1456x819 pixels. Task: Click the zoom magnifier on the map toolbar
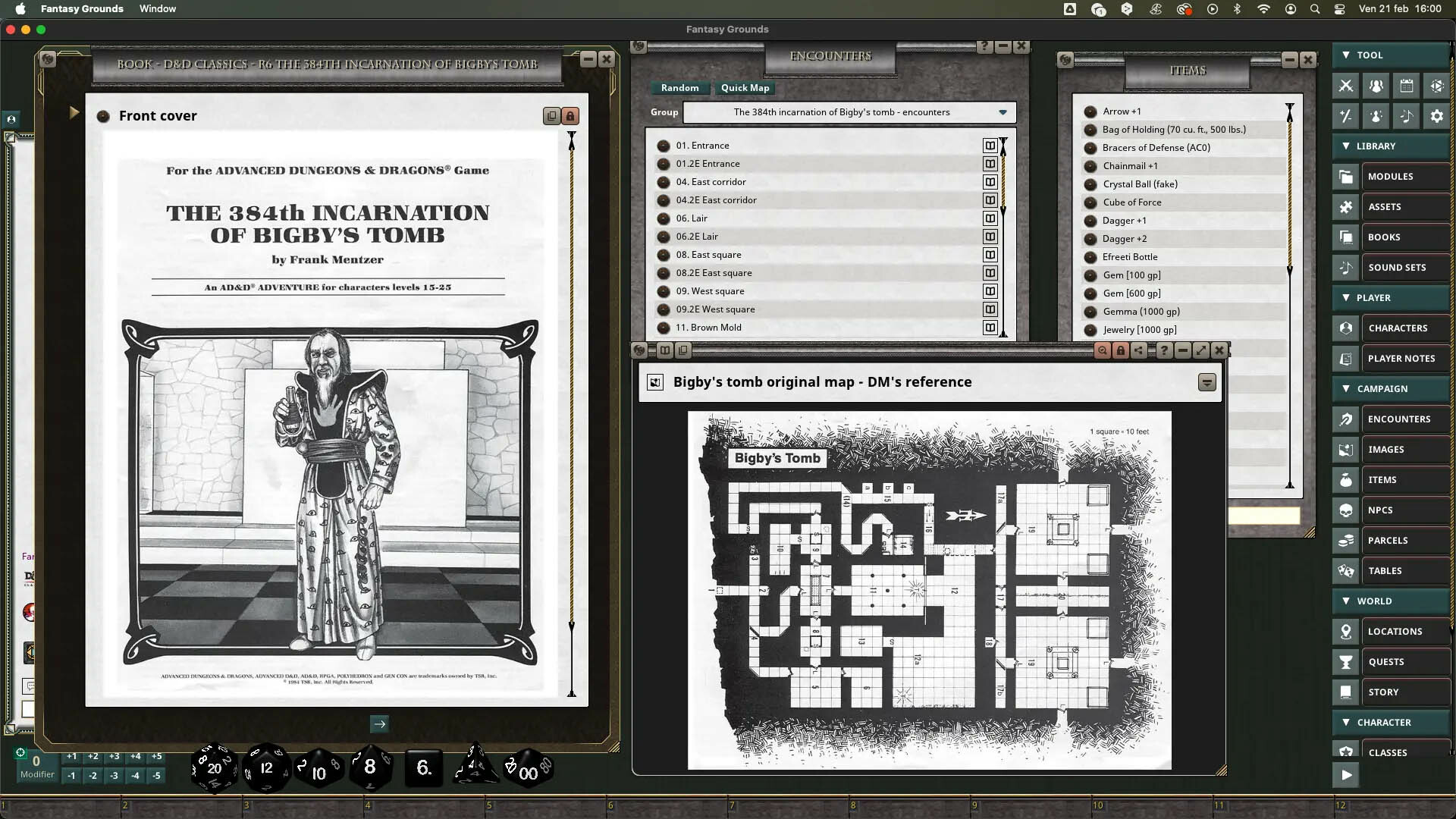pos(1103,350)
